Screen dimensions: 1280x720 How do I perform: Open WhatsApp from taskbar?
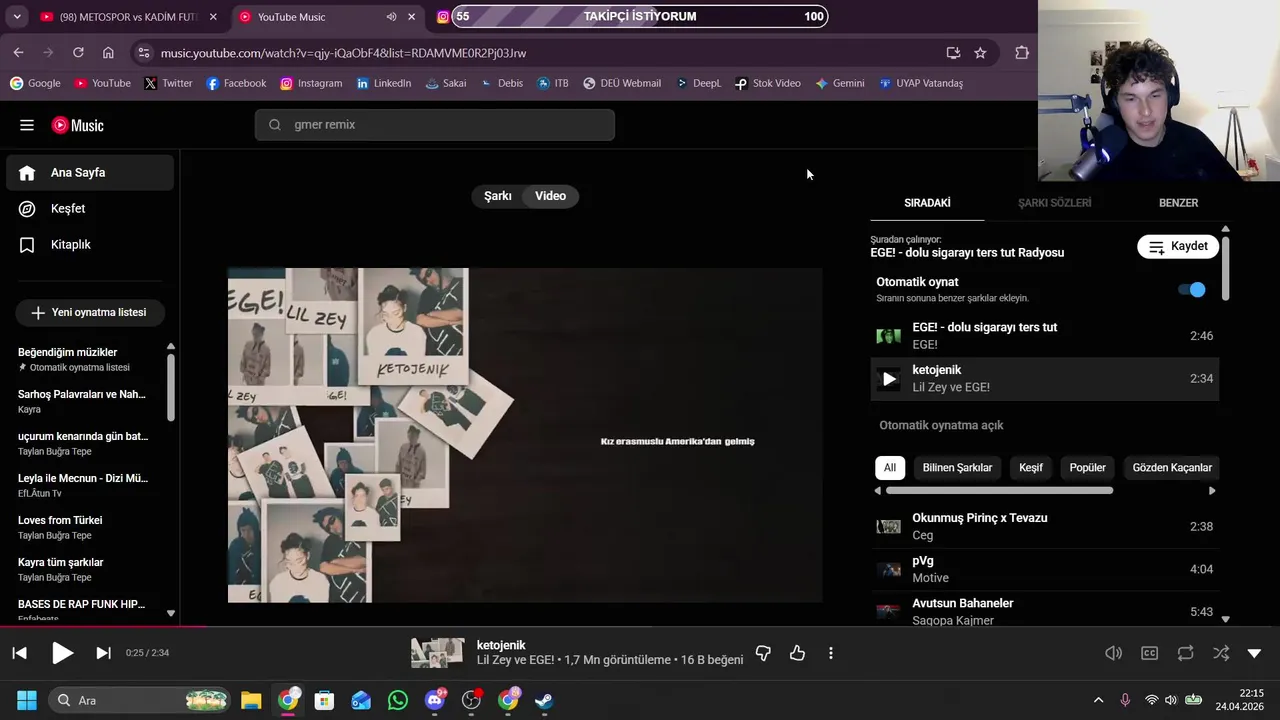click(x=398, y=700)
